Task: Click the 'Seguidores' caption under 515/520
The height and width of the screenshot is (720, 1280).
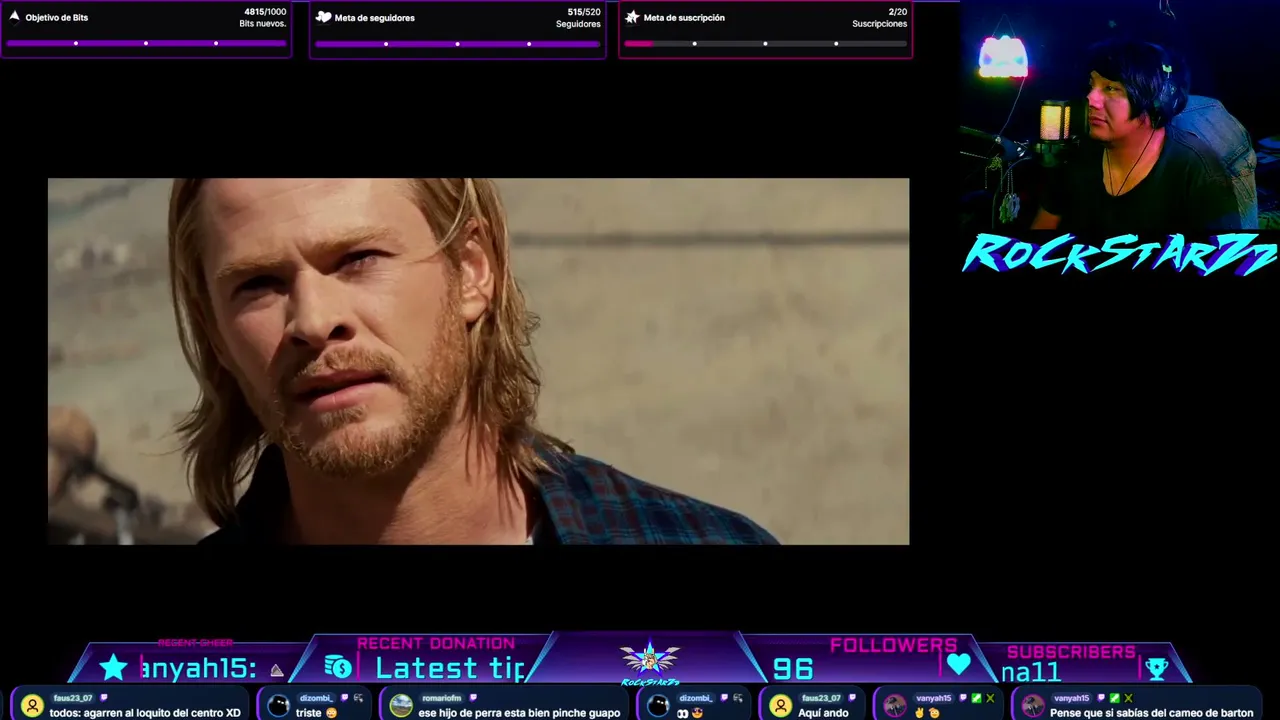Action: coord(579,24)
